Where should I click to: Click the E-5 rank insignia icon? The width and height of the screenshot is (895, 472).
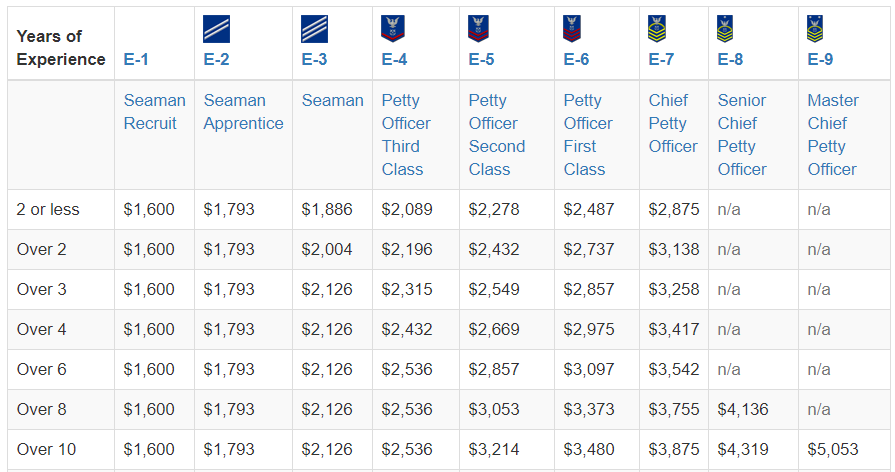click(479, 28)
